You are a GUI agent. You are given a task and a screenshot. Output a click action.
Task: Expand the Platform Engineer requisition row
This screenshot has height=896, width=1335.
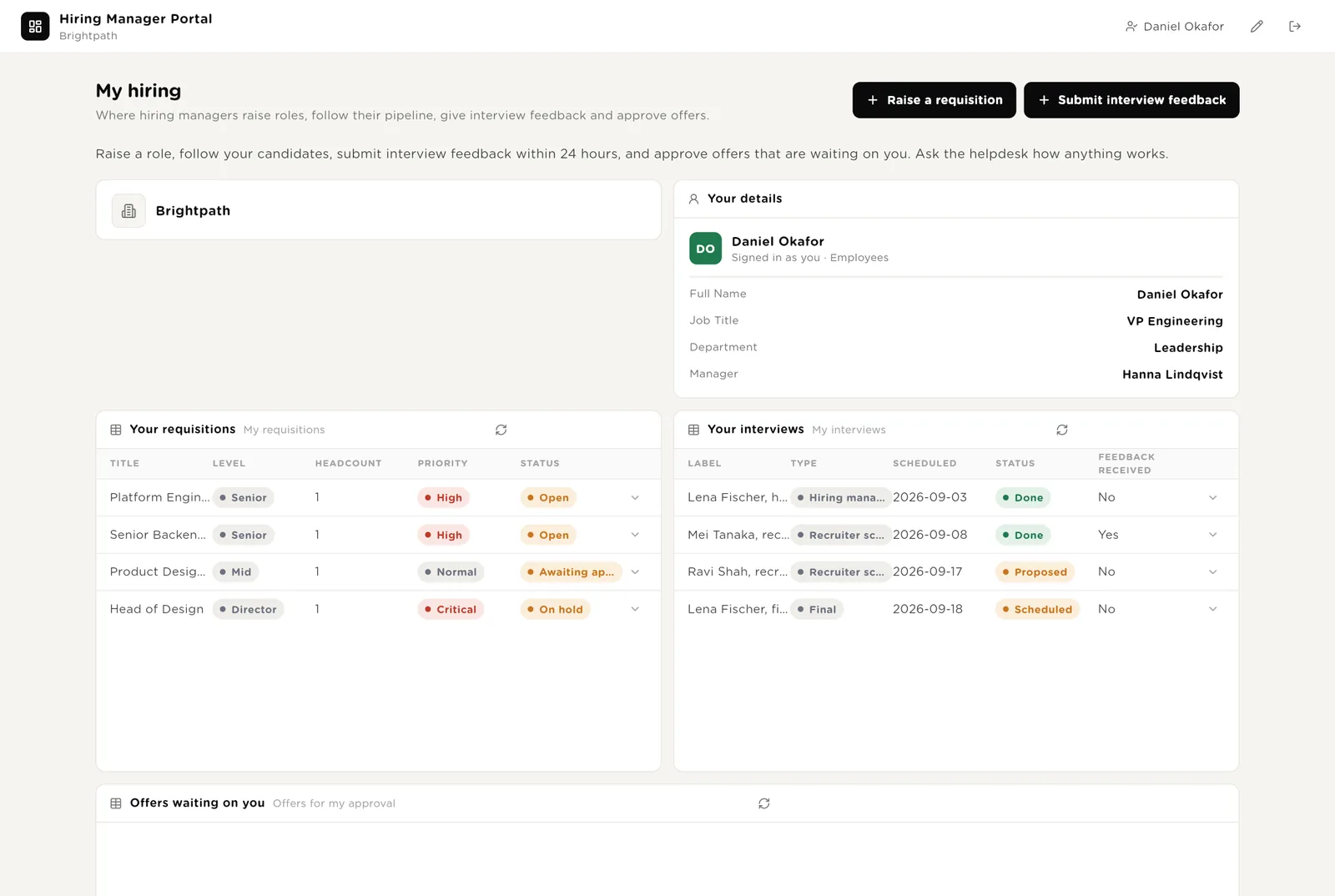pyautogui.click(x=635, y=498)
